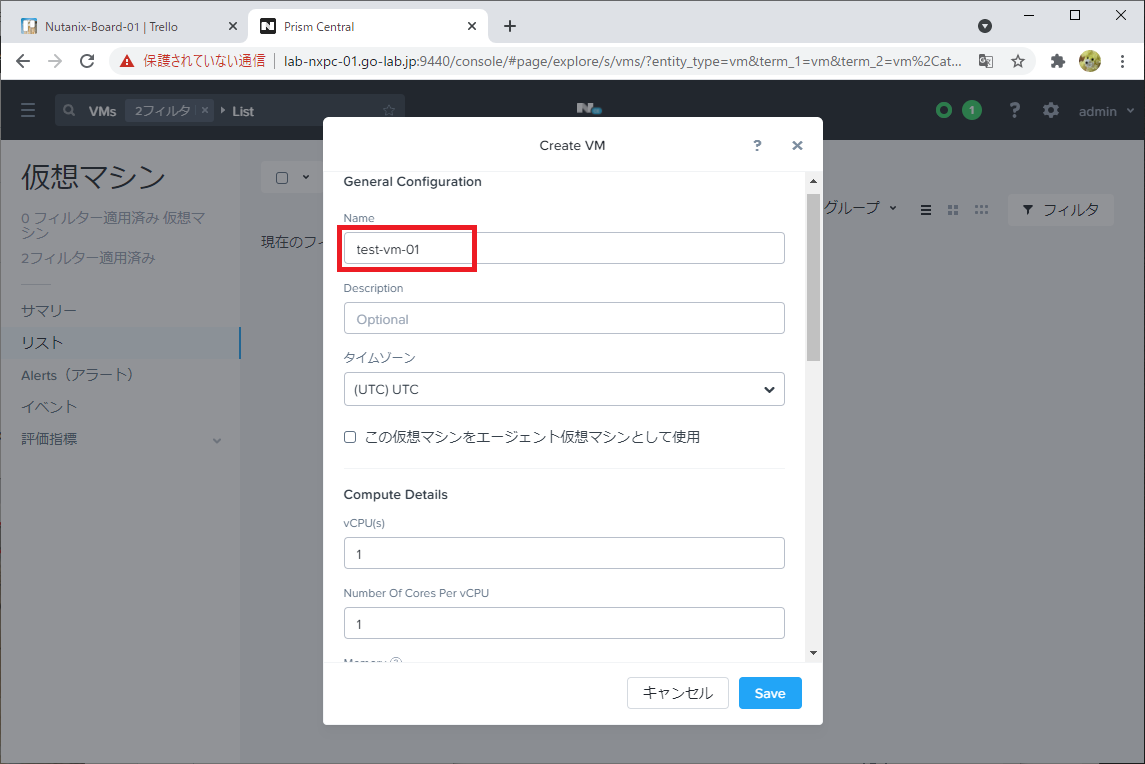
Task: Expand the admin account dropdown
Action: [x=1106, y=110]
